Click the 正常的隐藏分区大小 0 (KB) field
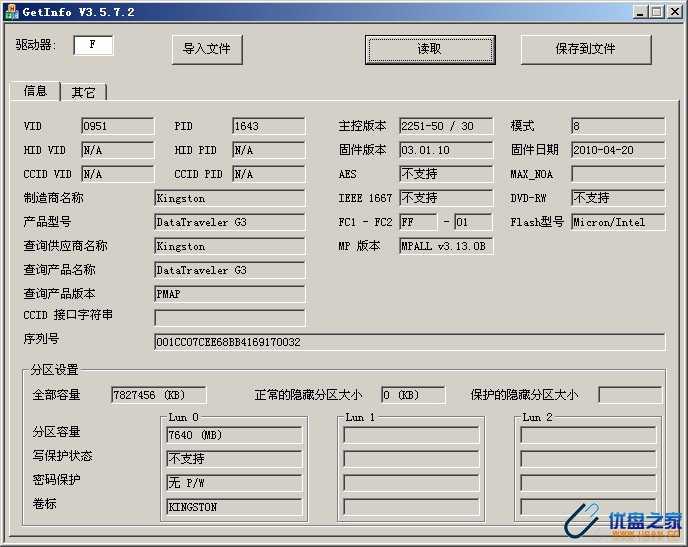Viewport: 688px width, 547px height. click(x=413, y=395)
